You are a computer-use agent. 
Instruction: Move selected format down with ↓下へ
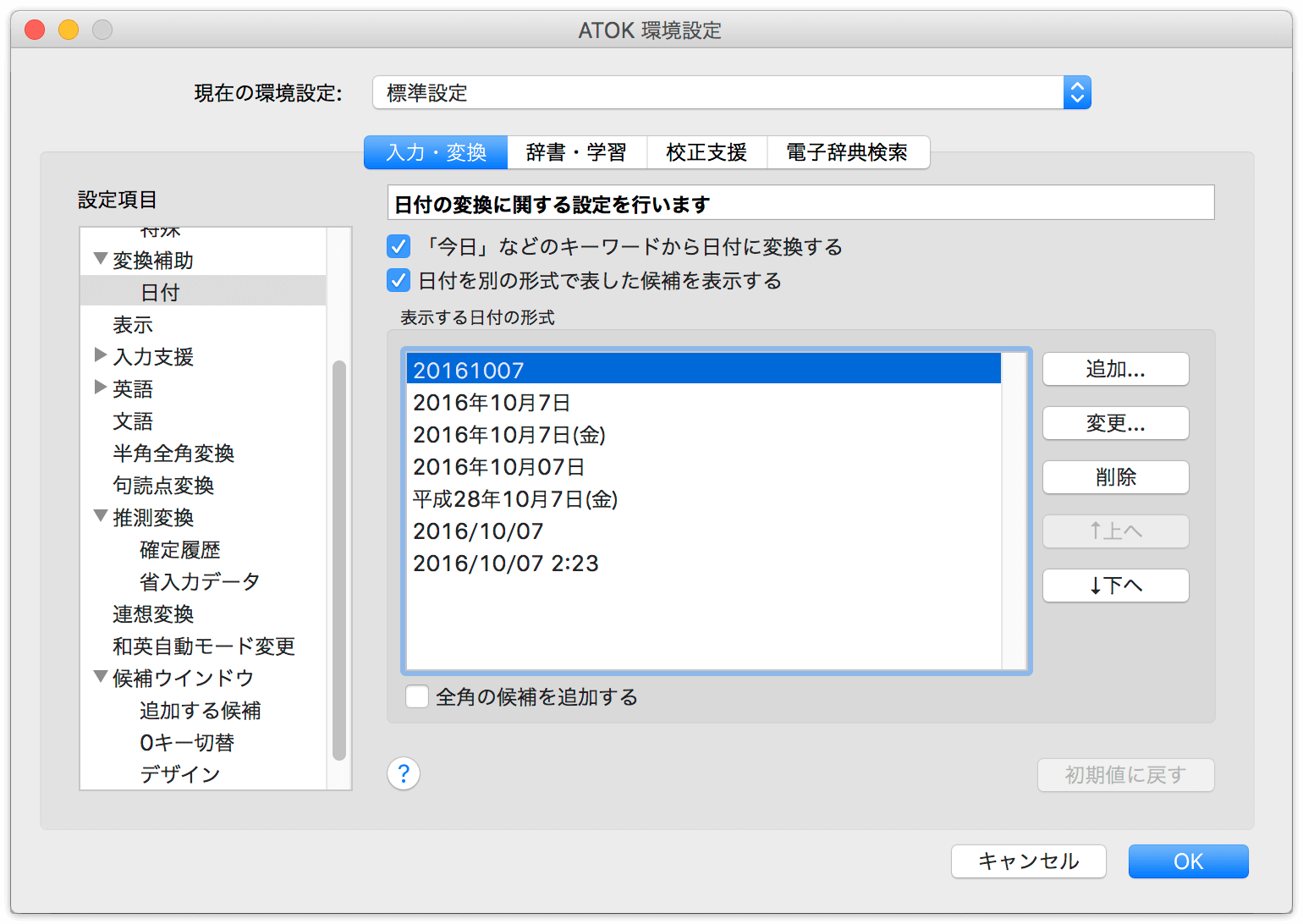(x=1115, y=586)
